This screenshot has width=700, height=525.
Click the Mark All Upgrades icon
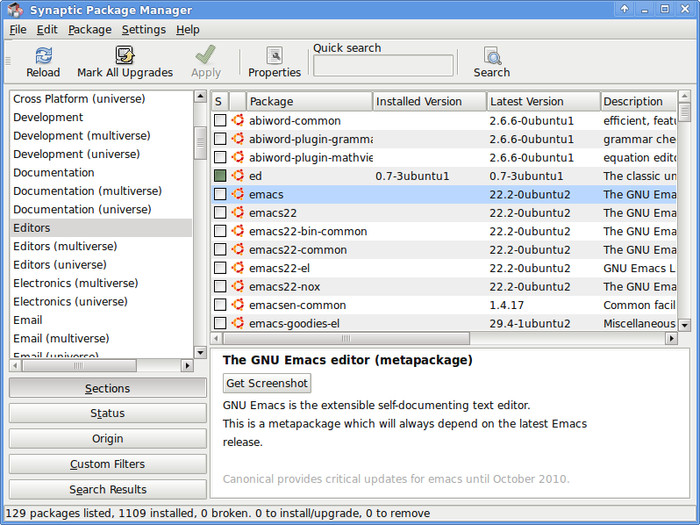125,55
